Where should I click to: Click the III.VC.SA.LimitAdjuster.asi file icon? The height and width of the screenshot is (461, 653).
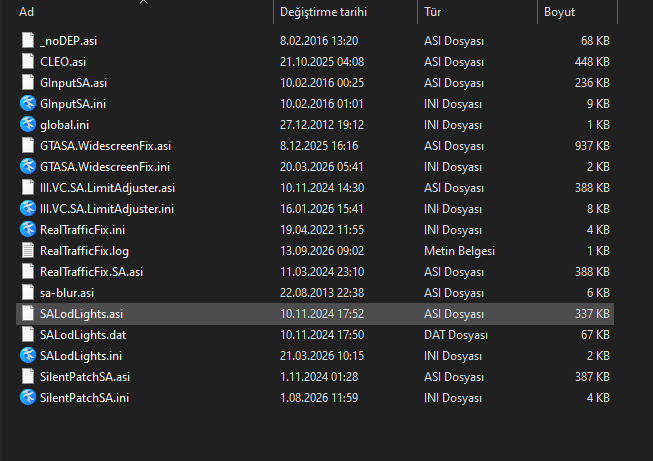28,187
